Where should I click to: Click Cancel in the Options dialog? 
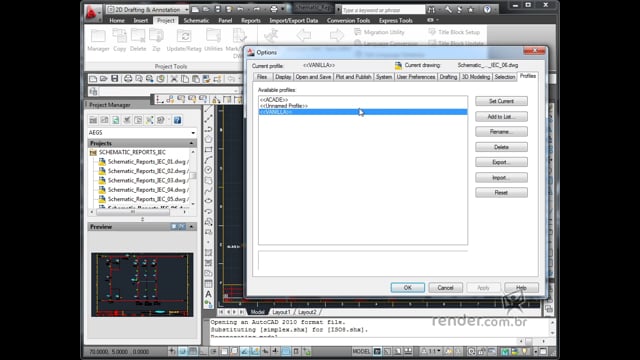(445, 288)
